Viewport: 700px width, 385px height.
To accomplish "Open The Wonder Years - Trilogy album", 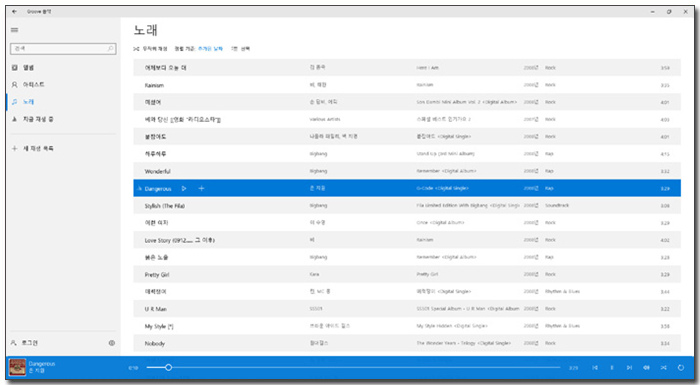I will coord(463,343).
